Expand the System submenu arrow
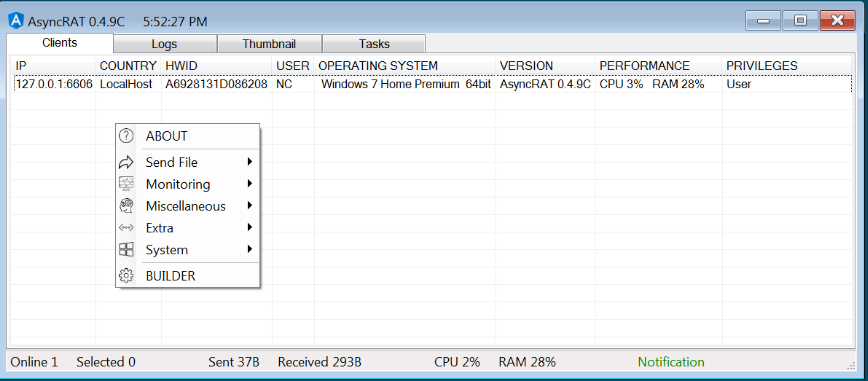Screen dimensions: 868x381 click(x=250, y=249)
